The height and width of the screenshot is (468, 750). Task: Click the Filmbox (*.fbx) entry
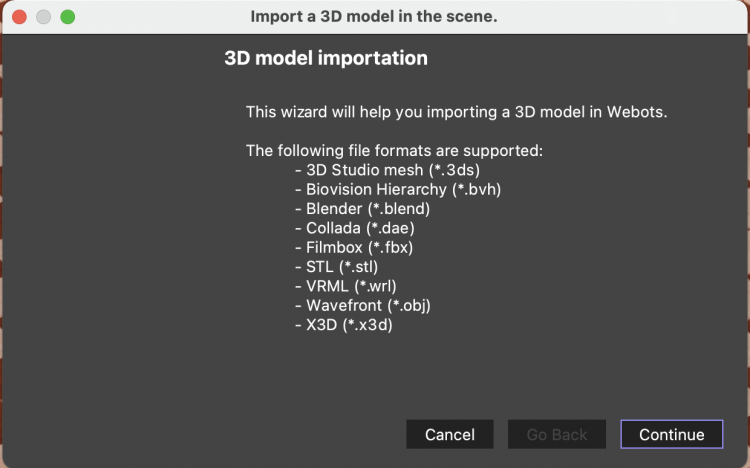(353, 247)
